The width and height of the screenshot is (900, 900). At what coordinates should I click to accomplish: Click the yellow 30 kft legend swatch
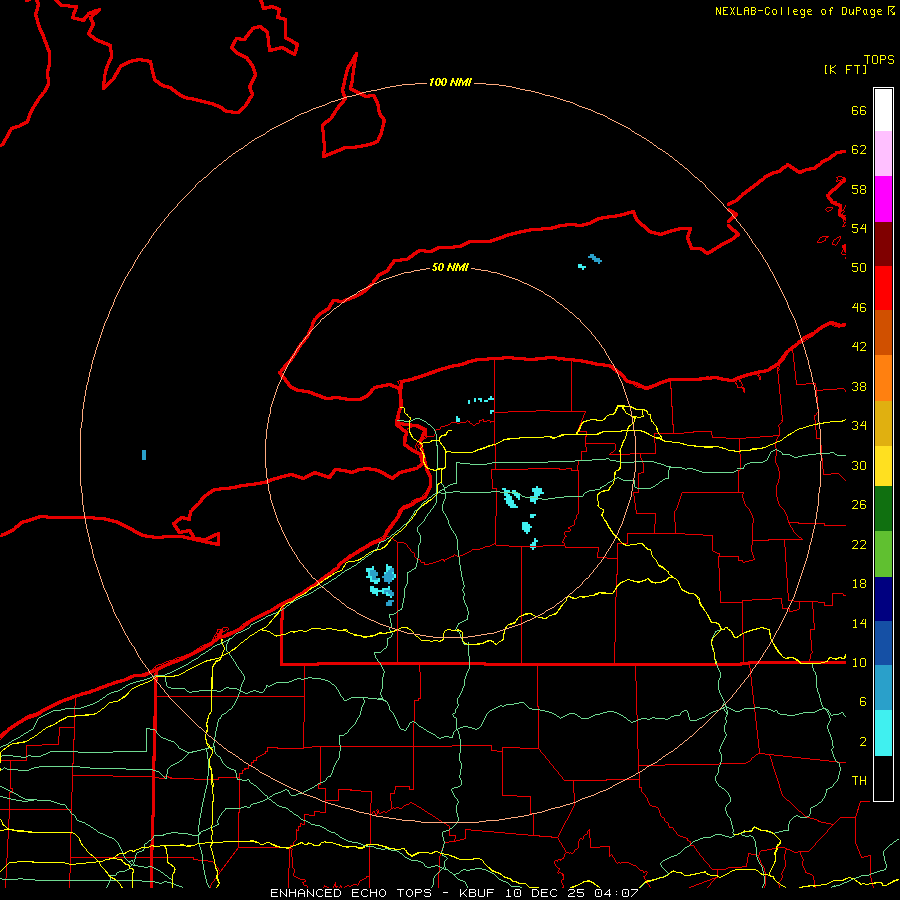pos(883,466)
